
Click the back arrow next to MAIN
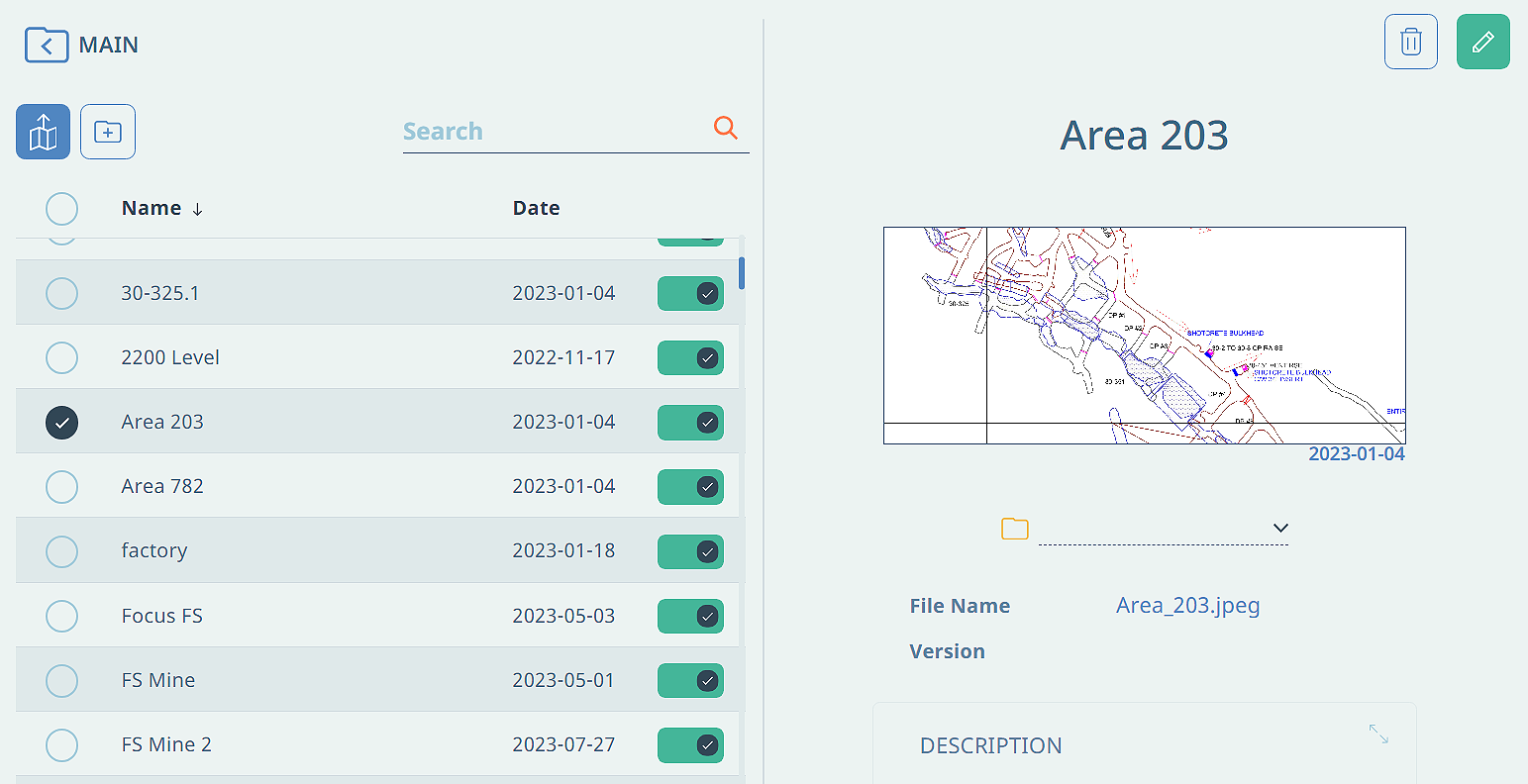tap(47, 46)
